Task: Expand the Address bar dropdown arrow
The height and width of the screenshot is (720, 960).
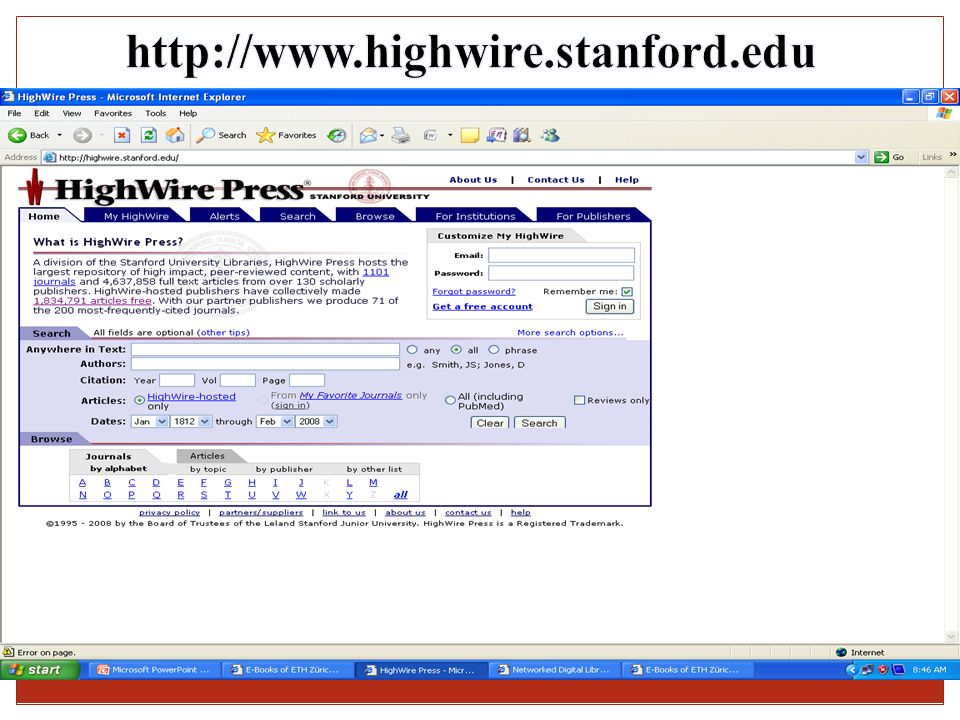Action: point(861,157)
